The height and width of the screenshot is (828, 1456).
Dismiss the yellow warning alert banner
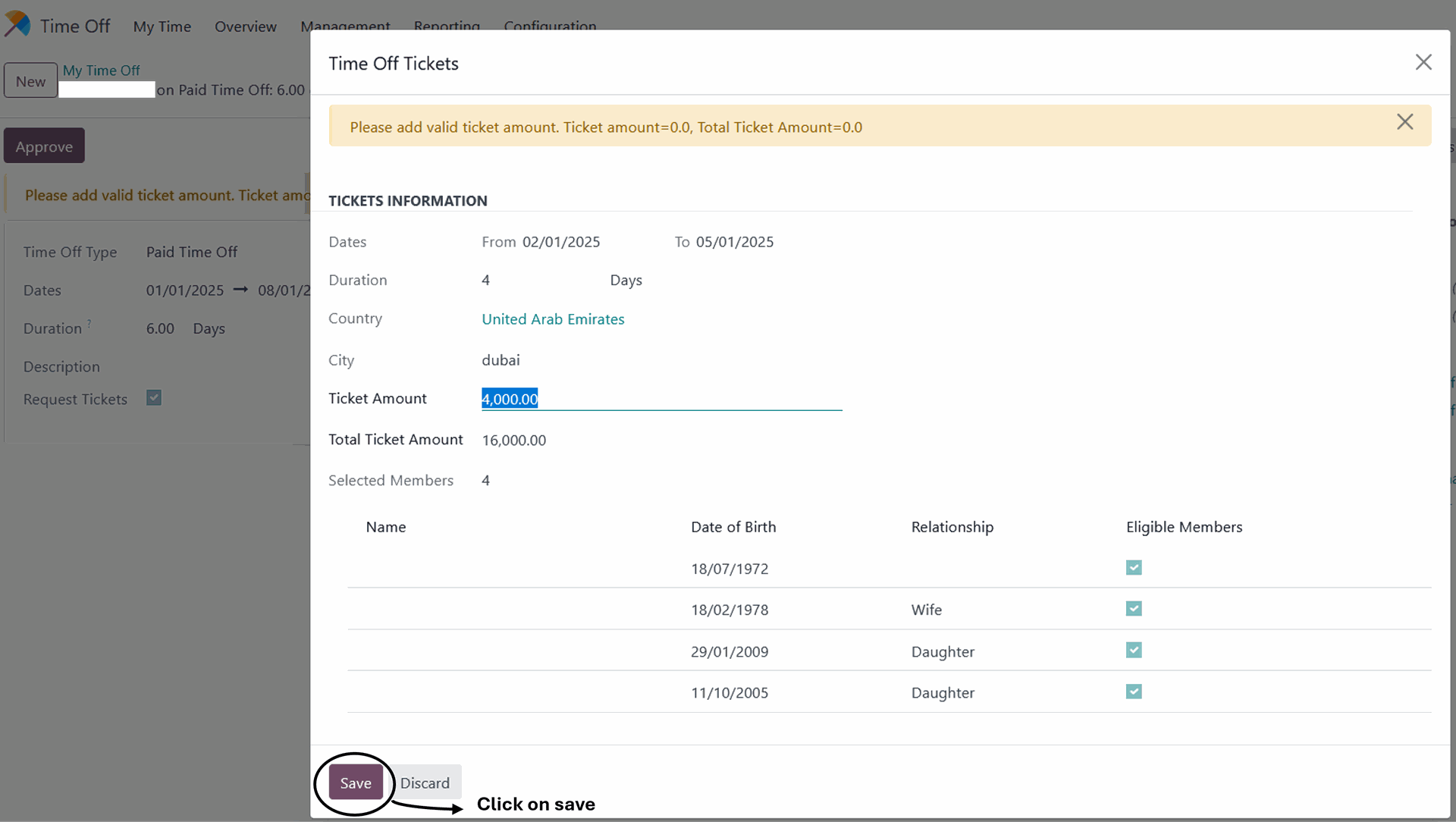1404,122
